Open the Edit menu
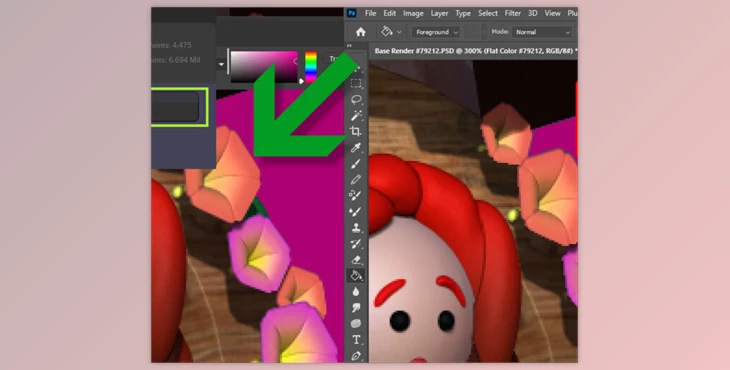 (x=390, y=13)
